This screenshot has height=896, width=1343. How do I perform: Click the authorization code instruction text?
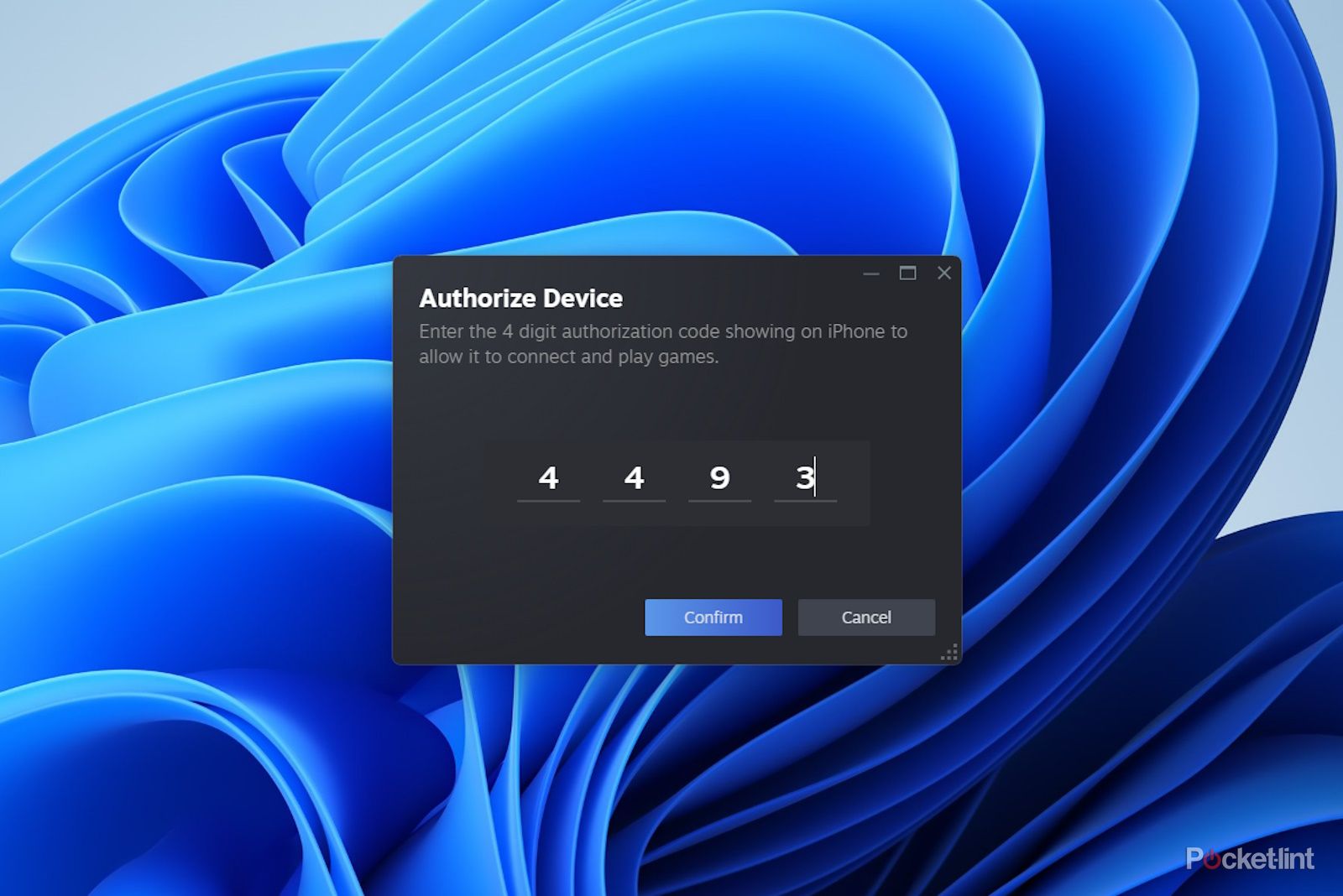(x=662, y=344)
